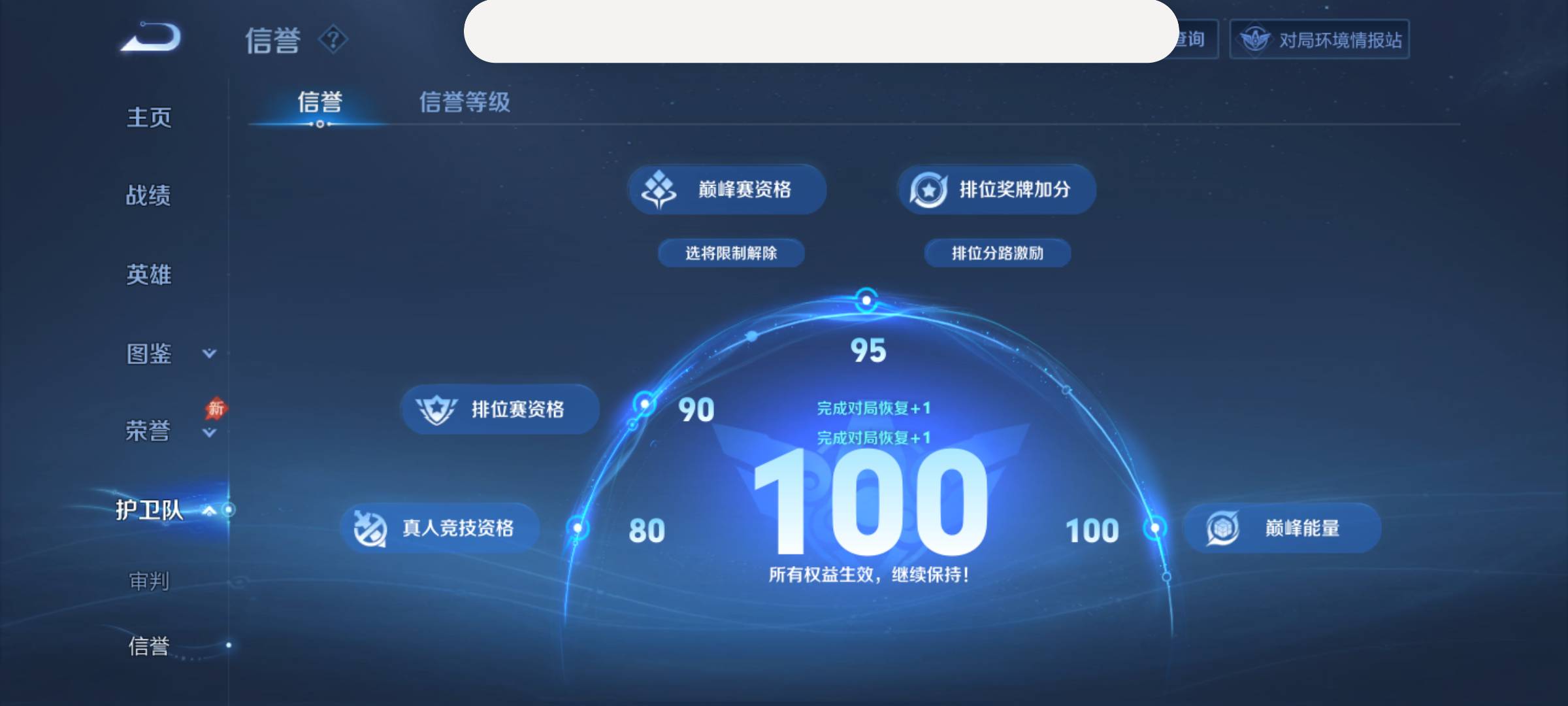Open 战绩 in the sidebar

pos(148,195)
